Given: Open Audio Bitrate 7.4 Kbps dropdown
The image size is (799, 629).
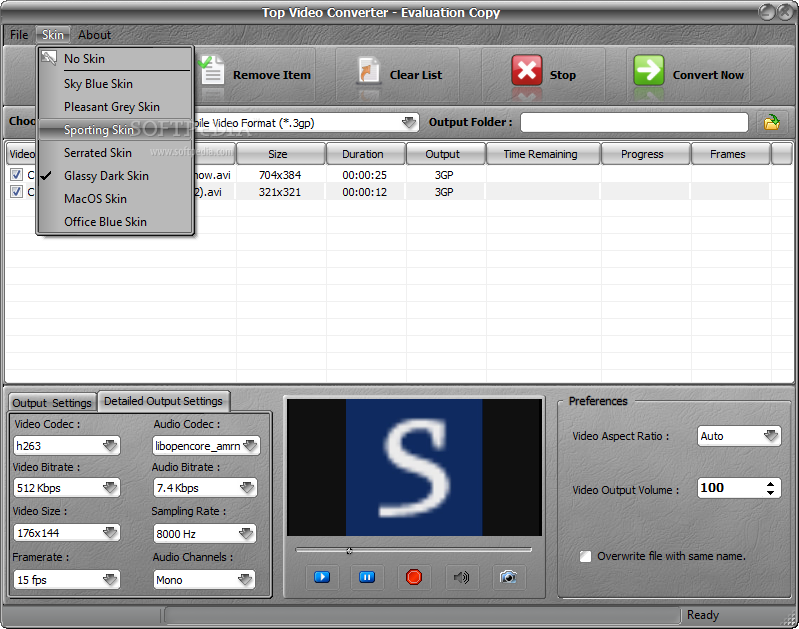Looking at the screenshot, I should click(x=247, y=488).
